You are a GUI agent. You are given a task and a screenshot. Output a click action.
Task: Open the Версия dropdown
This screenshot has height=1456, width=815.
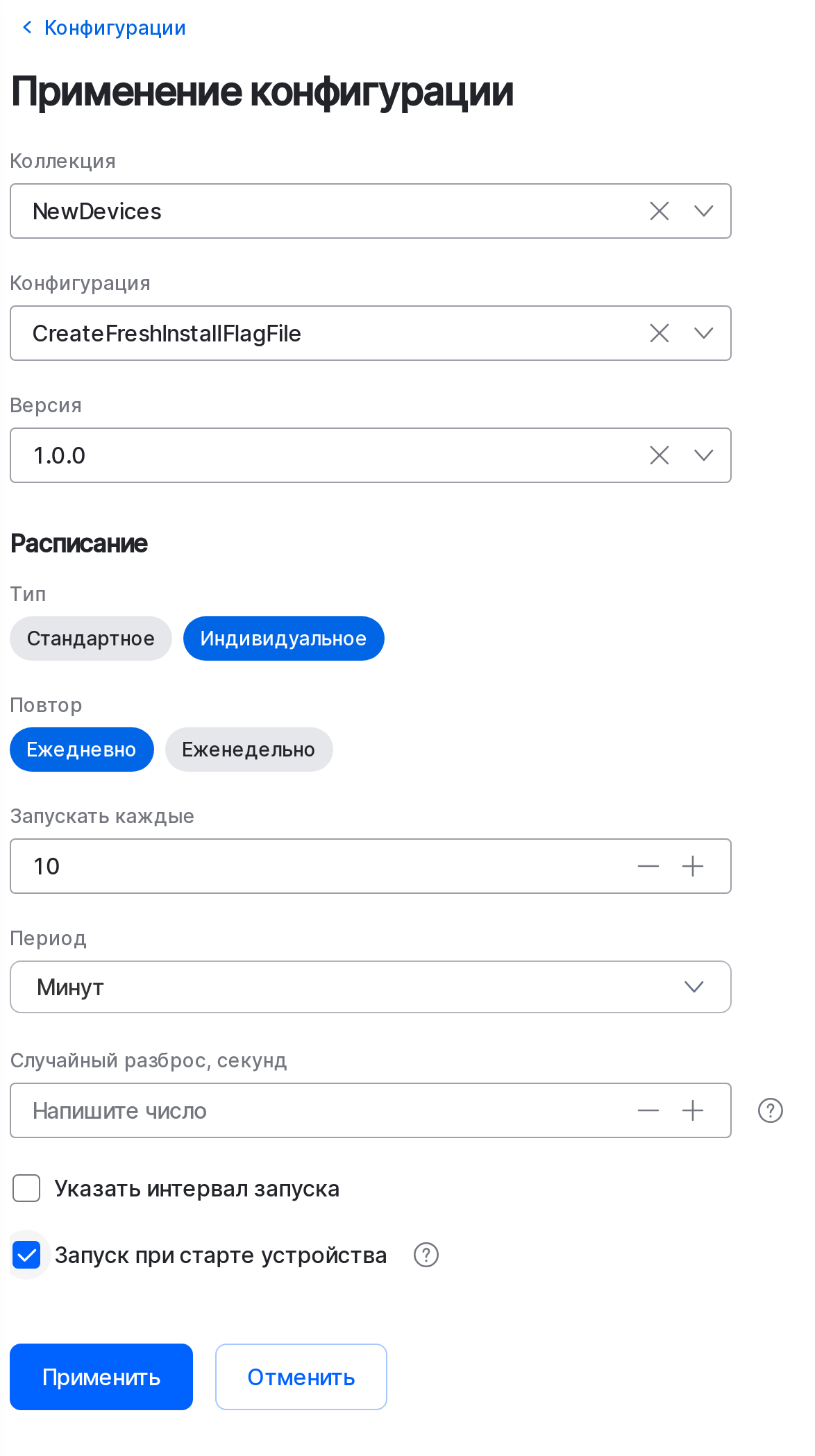[705, 455]
